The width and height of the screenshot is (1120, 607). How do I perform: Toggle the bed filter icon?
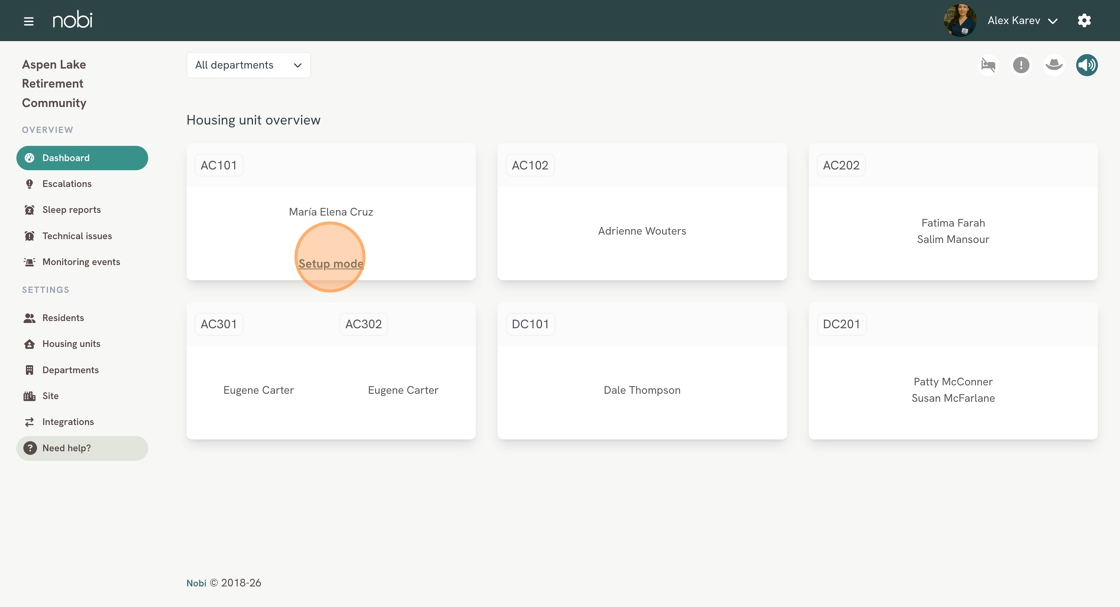coord(989,65)
